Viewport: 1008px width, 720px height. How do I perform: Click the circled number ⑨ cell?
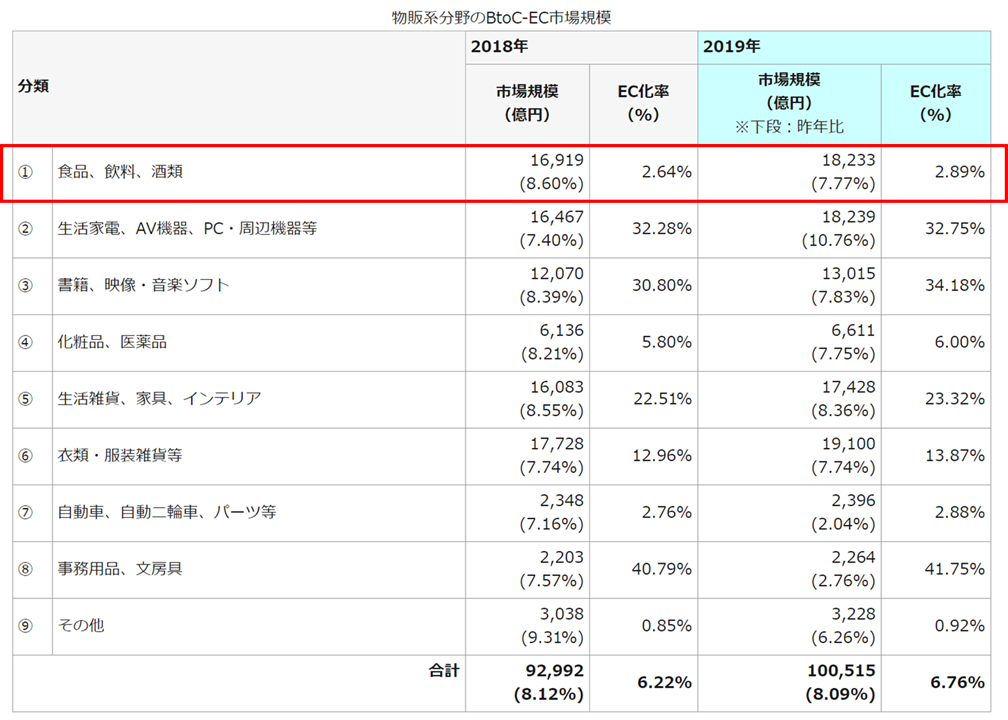[x=26, y=626]
